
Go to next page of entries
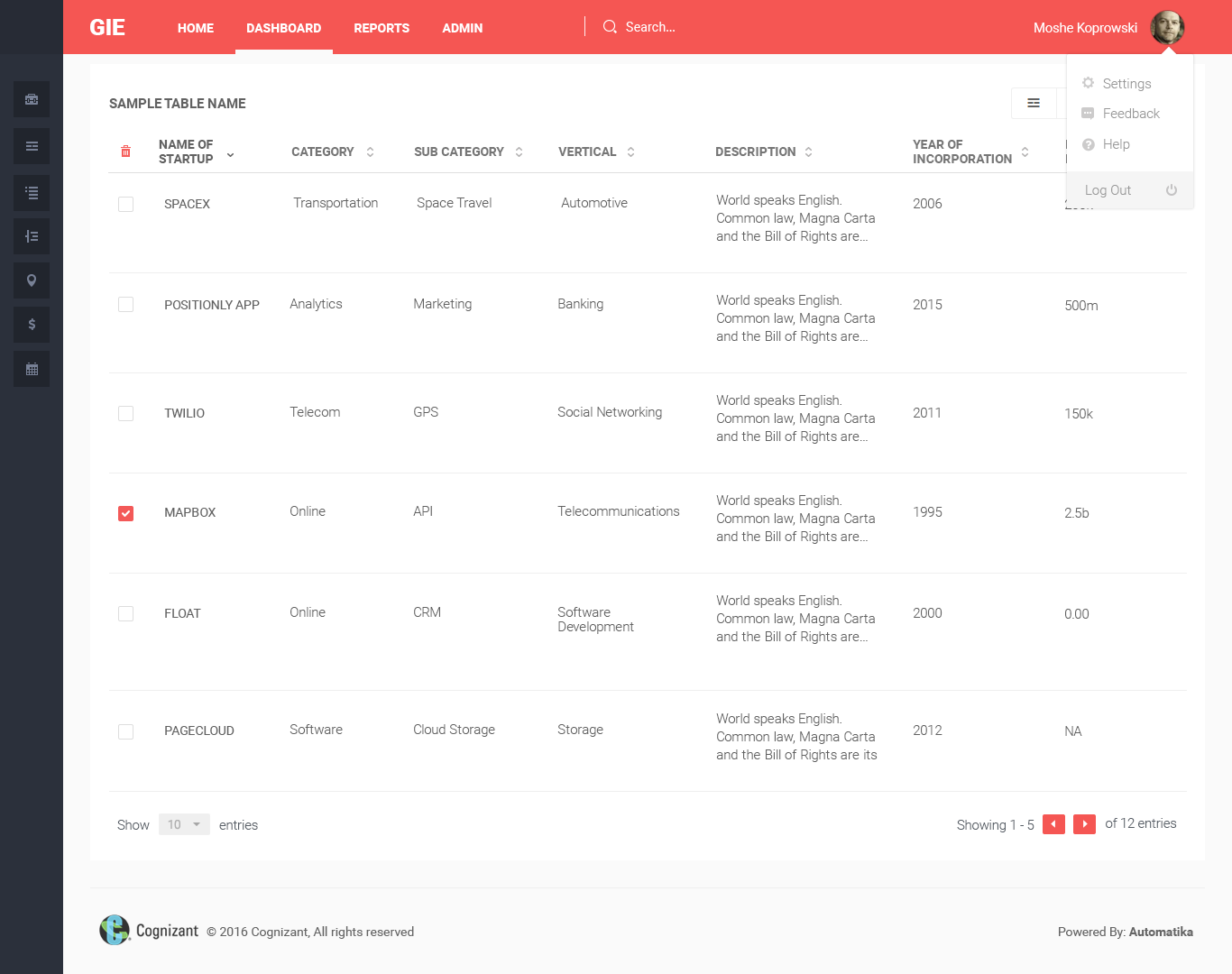(1084, 824)
